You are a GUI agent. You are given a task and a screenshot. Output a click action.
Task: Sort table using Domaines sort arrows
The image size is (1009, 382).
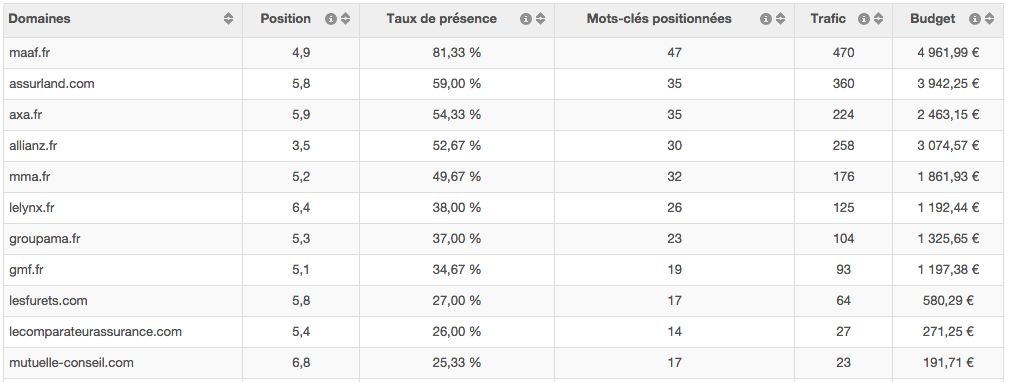(228, 19)
